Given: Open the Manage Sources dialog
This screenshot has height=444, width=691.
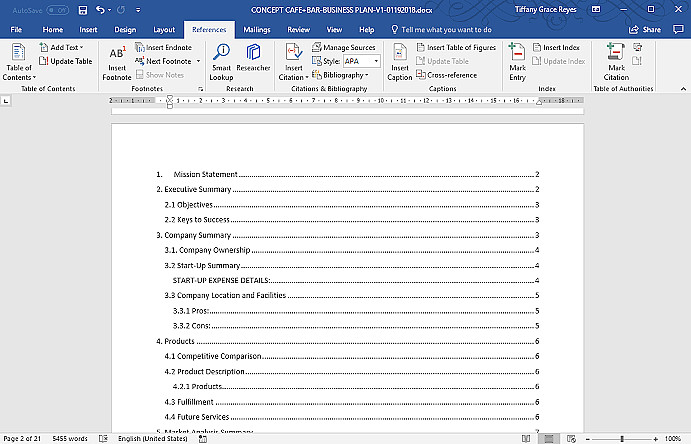Looking at the screenshot, I should pyautogui.click(x=344, y=47).
